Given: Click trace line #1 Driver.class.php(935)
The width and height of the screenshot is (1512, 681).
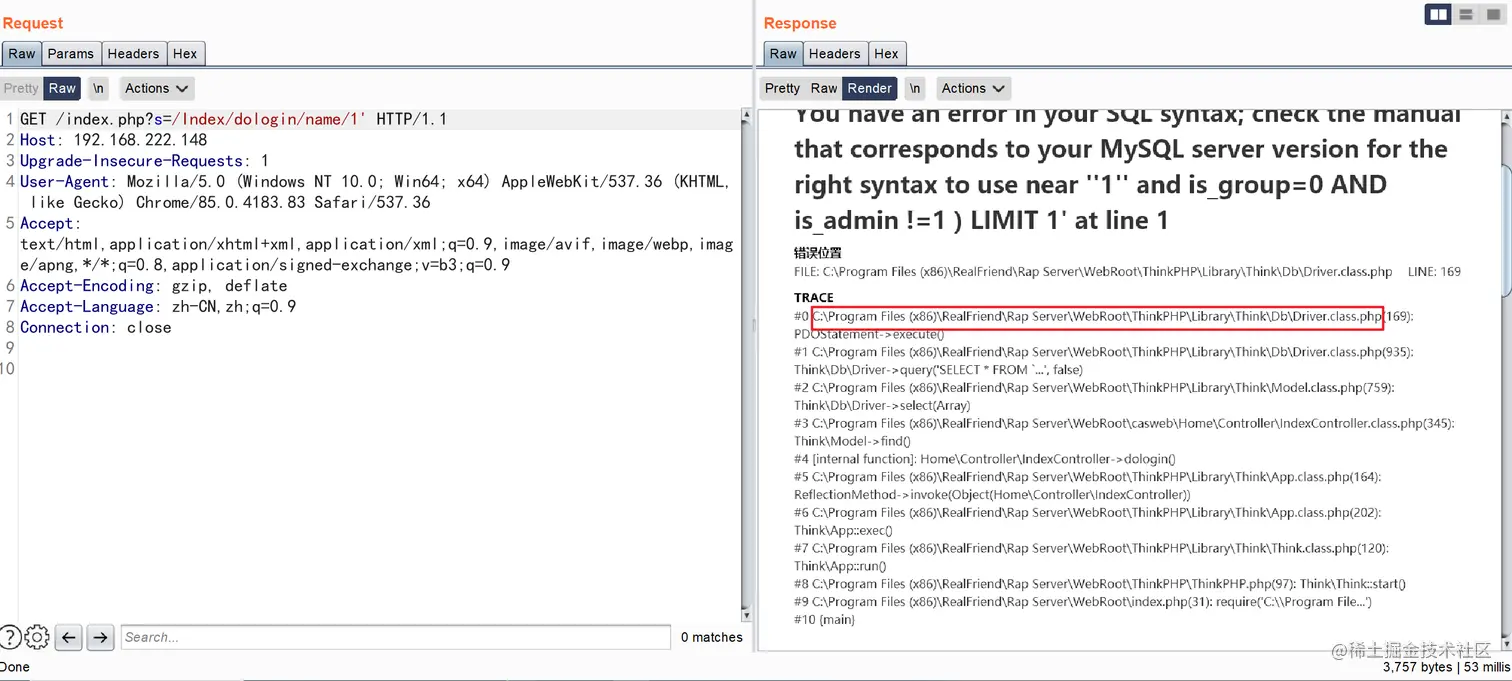Looking at the screenshot, I should click(x=1104, y=361).
